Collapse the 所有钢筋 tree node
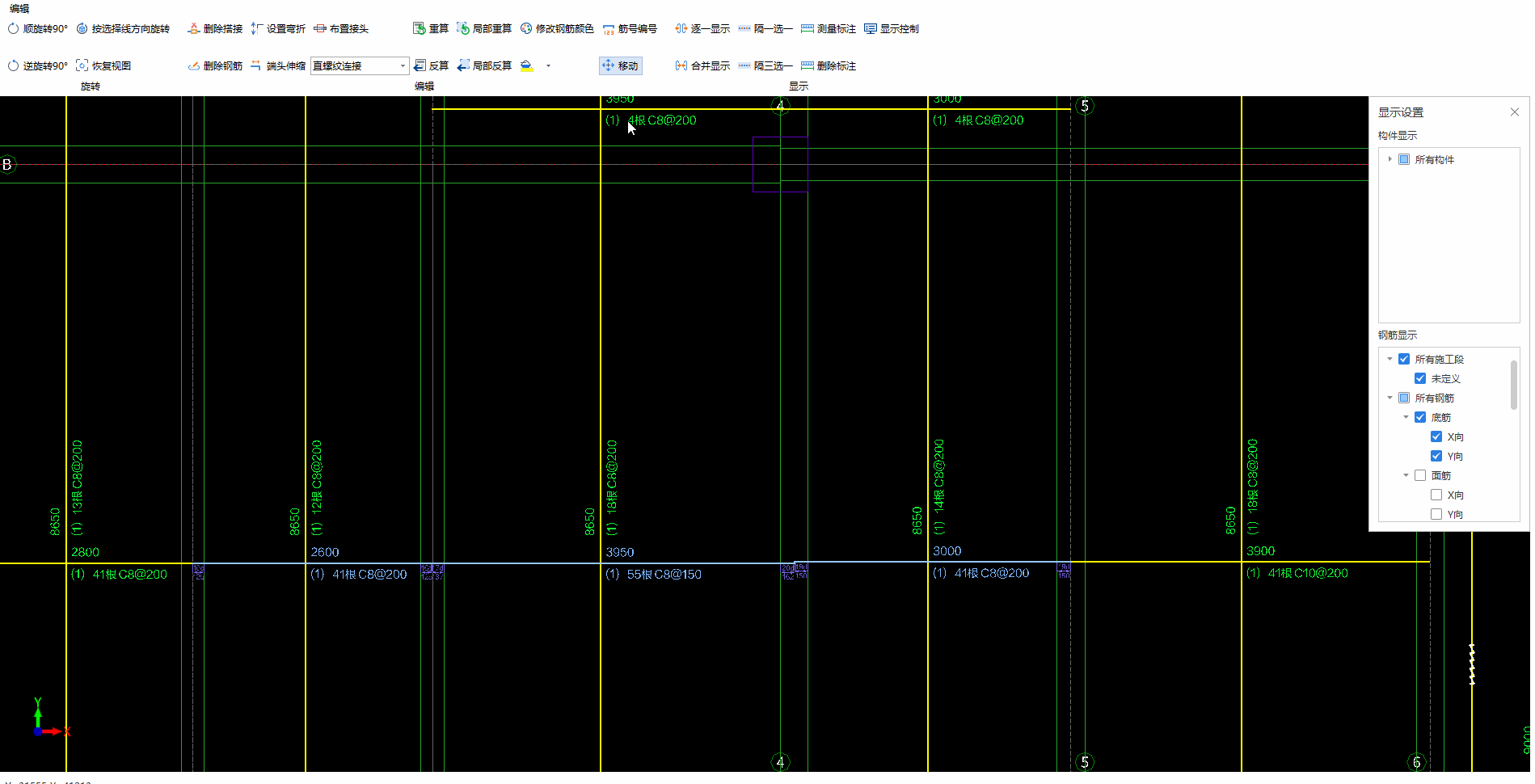Screen dimensions: 1535x784 pos(1390,398)
